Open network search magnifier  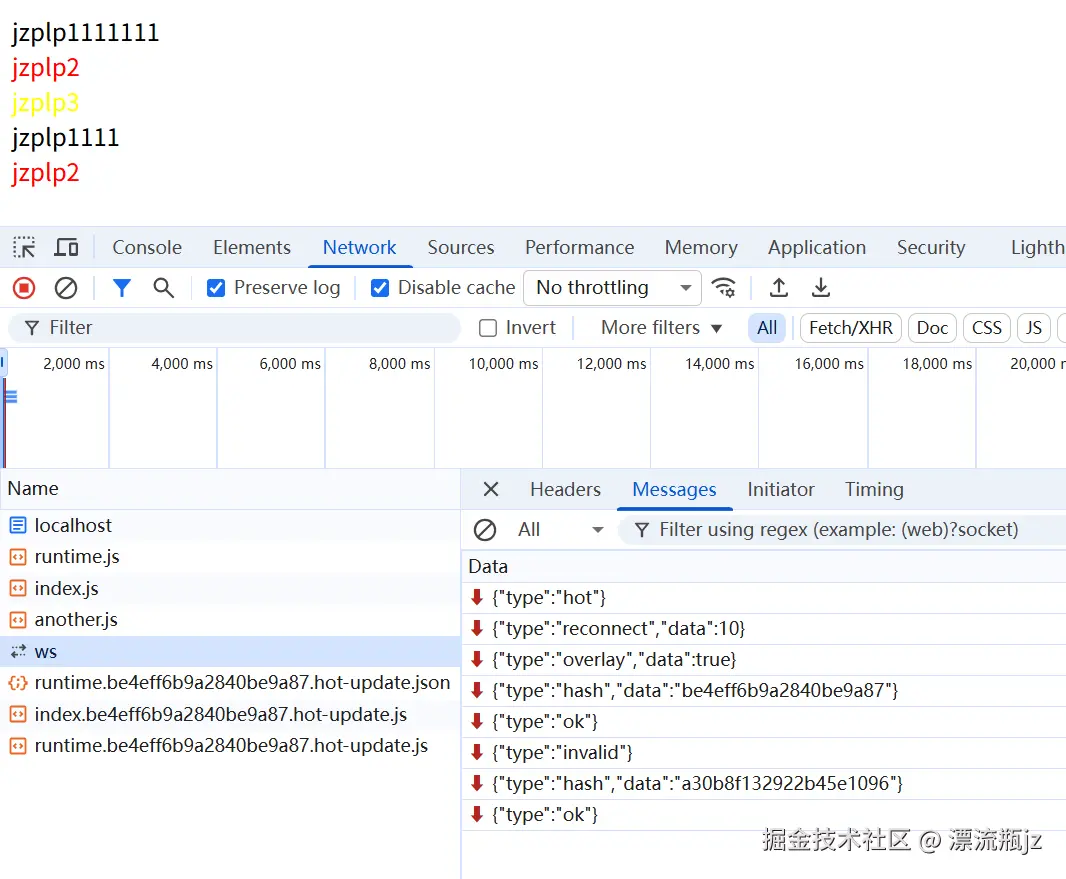click(x=163, y=288)
